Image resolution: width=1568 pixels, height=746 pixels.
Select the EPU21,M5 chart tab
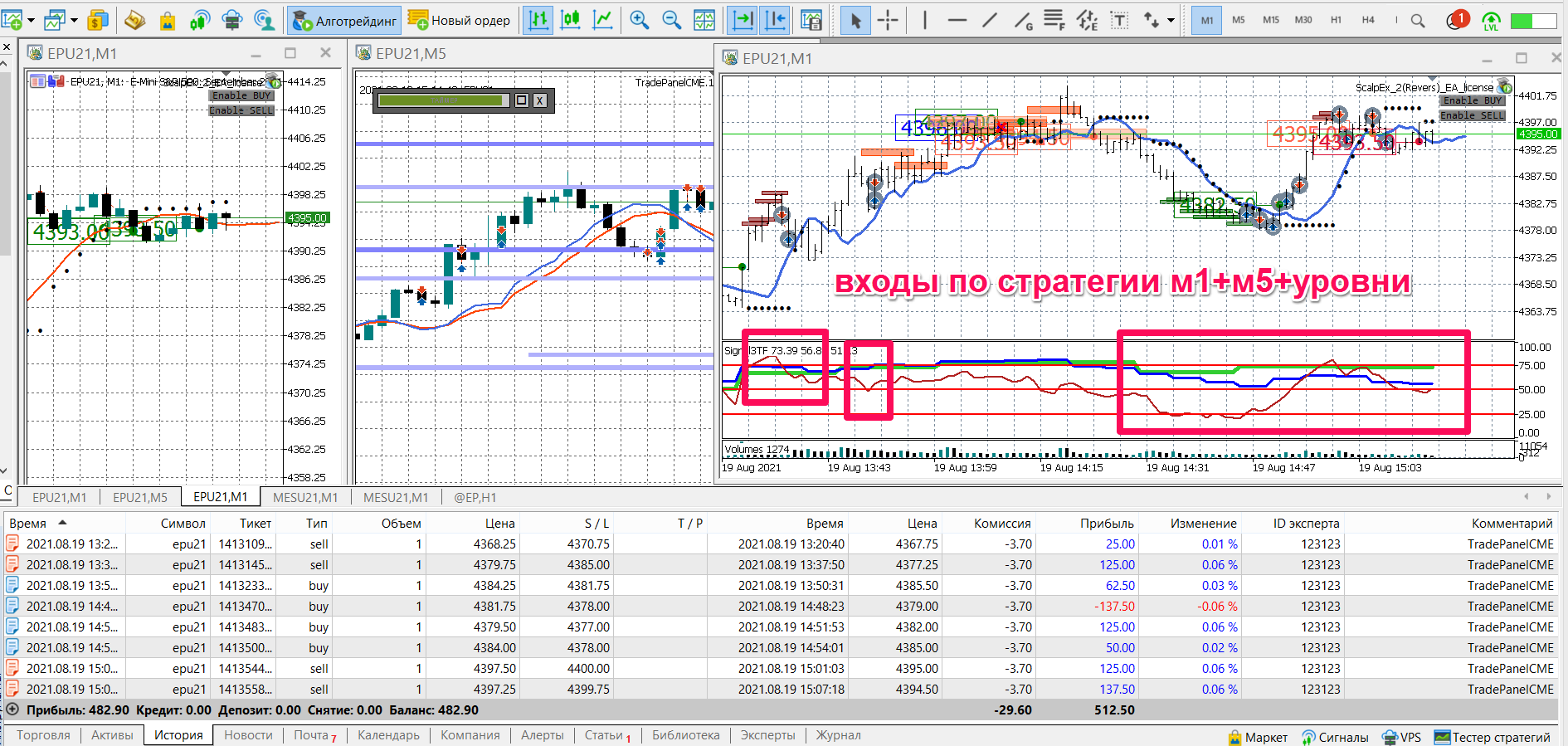(x=140, y=497)
